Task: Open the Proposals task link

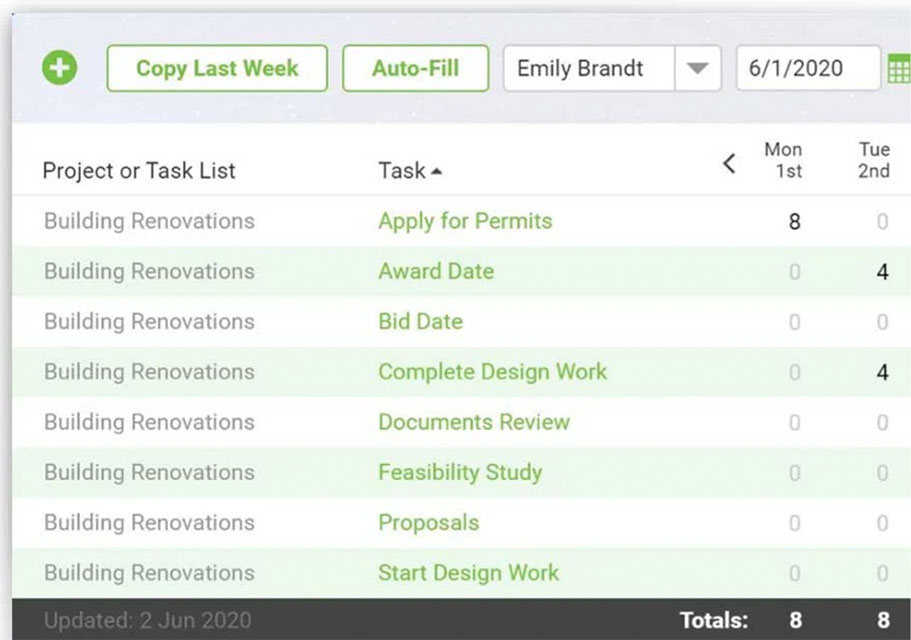Action: coord(429,523)
